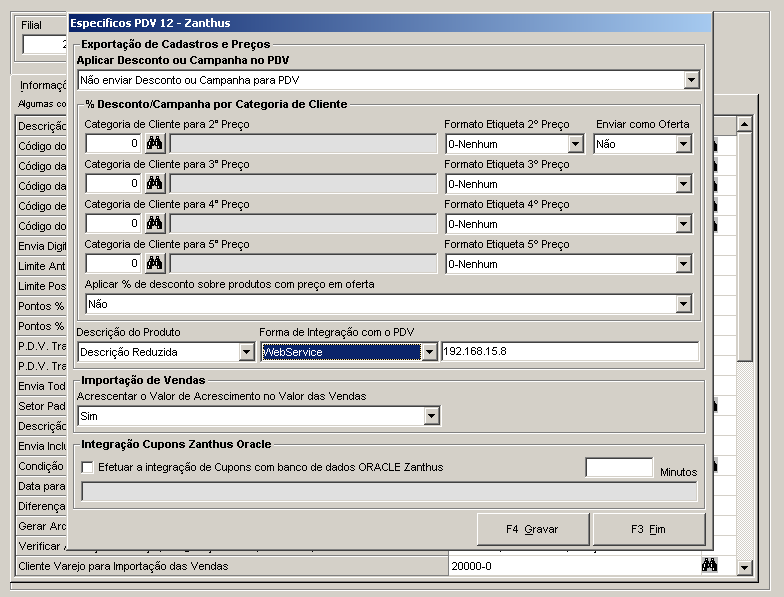Click the Minutos interval input field
The height and width of the screenshot is (597, 784).
click(x=619, y=468)
